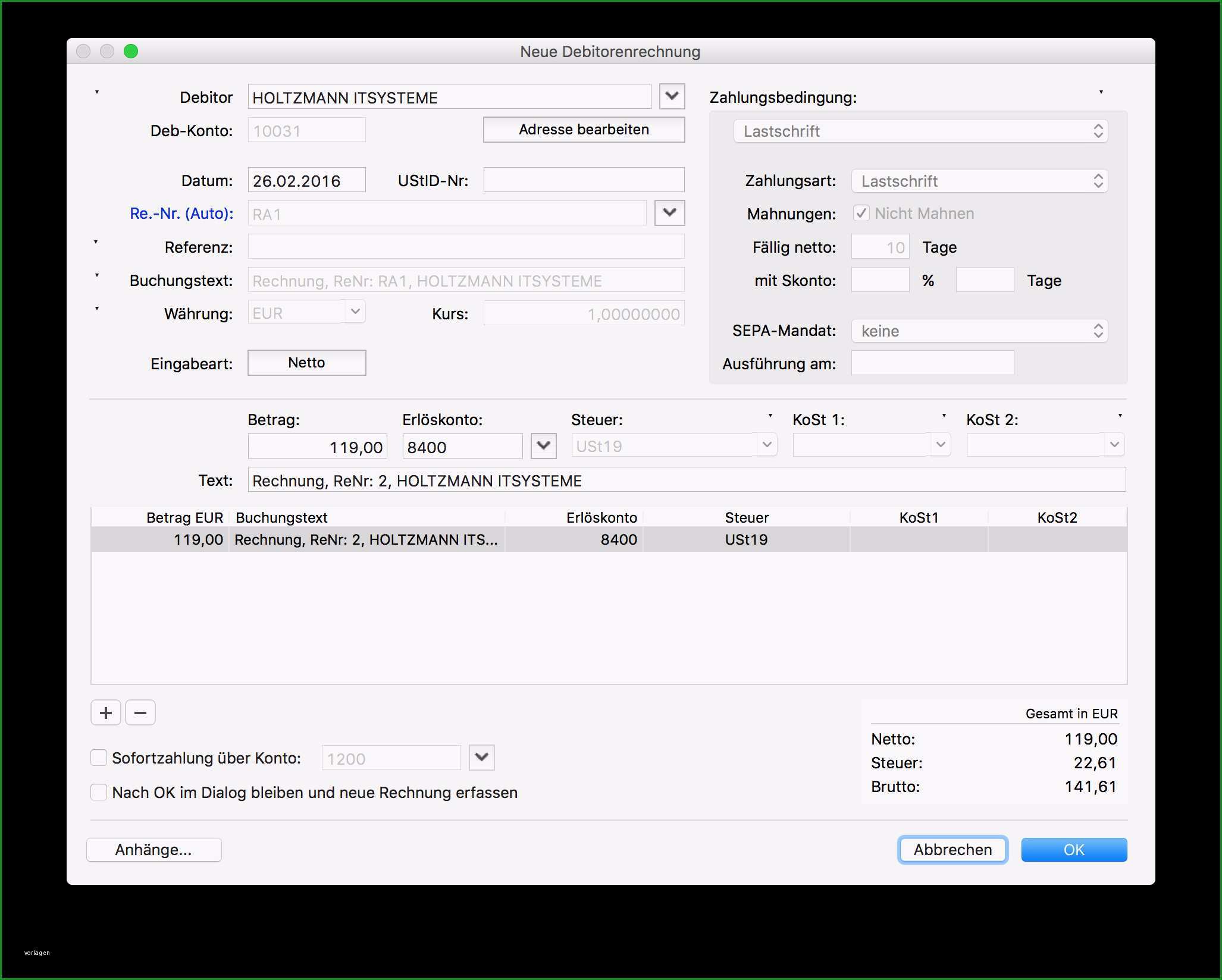This screenshot has width=1222, height=980.
Task: Toggle the Eingabeart Netto button
Action: [x=307, y=363]
